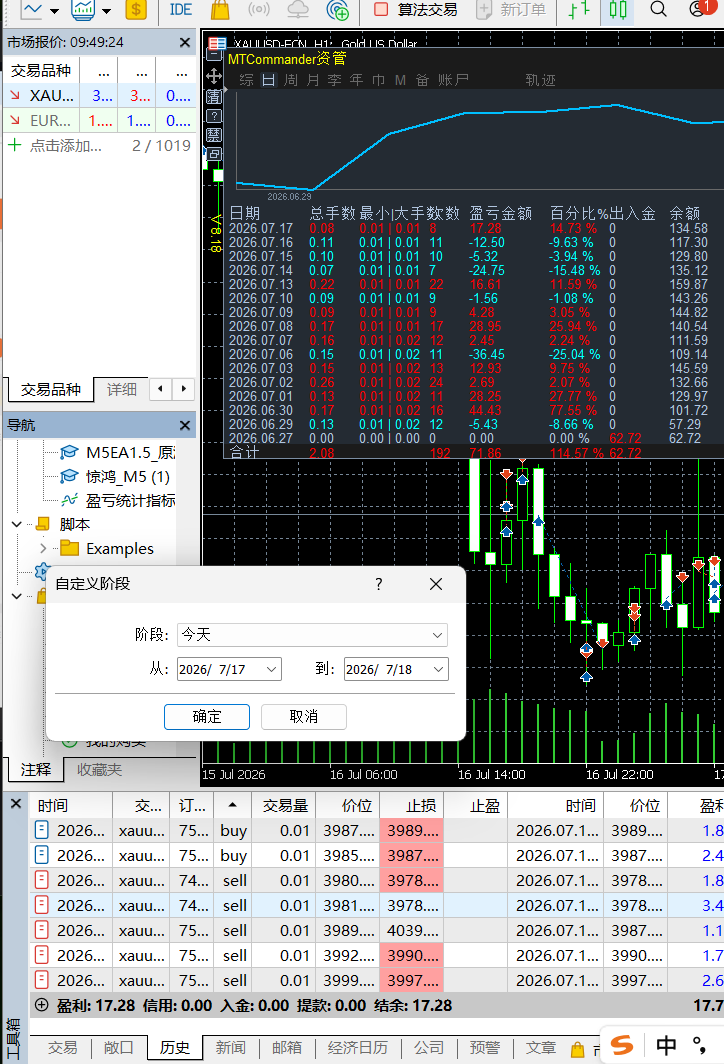Close the 市场报价 market watch panel

pyautogui.click(x=185, y=43)
